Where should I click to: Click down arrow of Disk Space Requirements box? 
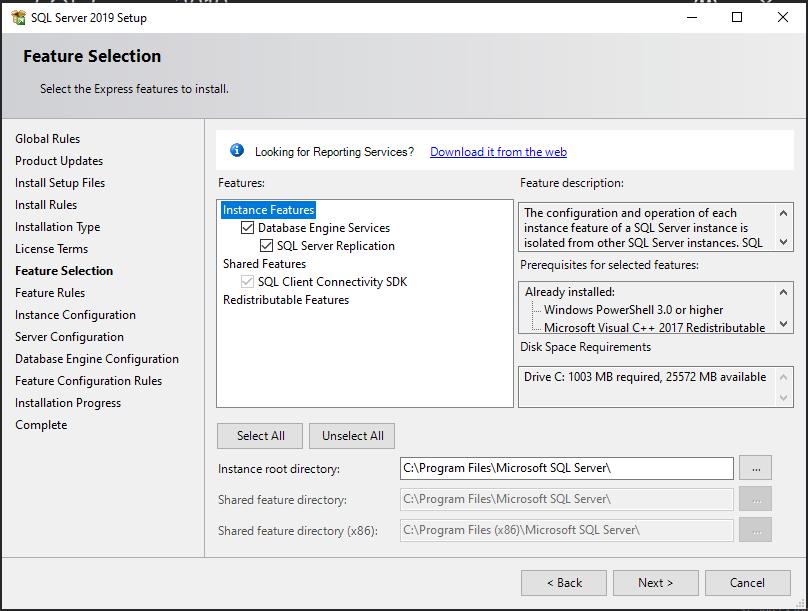(x=783, y=398)
